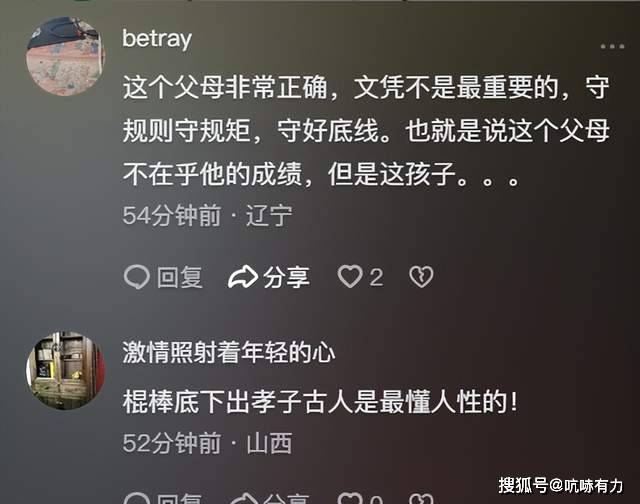This screenshot has height=504, width=640.
Task: Click 回复 text under betray's comment
Action: point(180,278)
